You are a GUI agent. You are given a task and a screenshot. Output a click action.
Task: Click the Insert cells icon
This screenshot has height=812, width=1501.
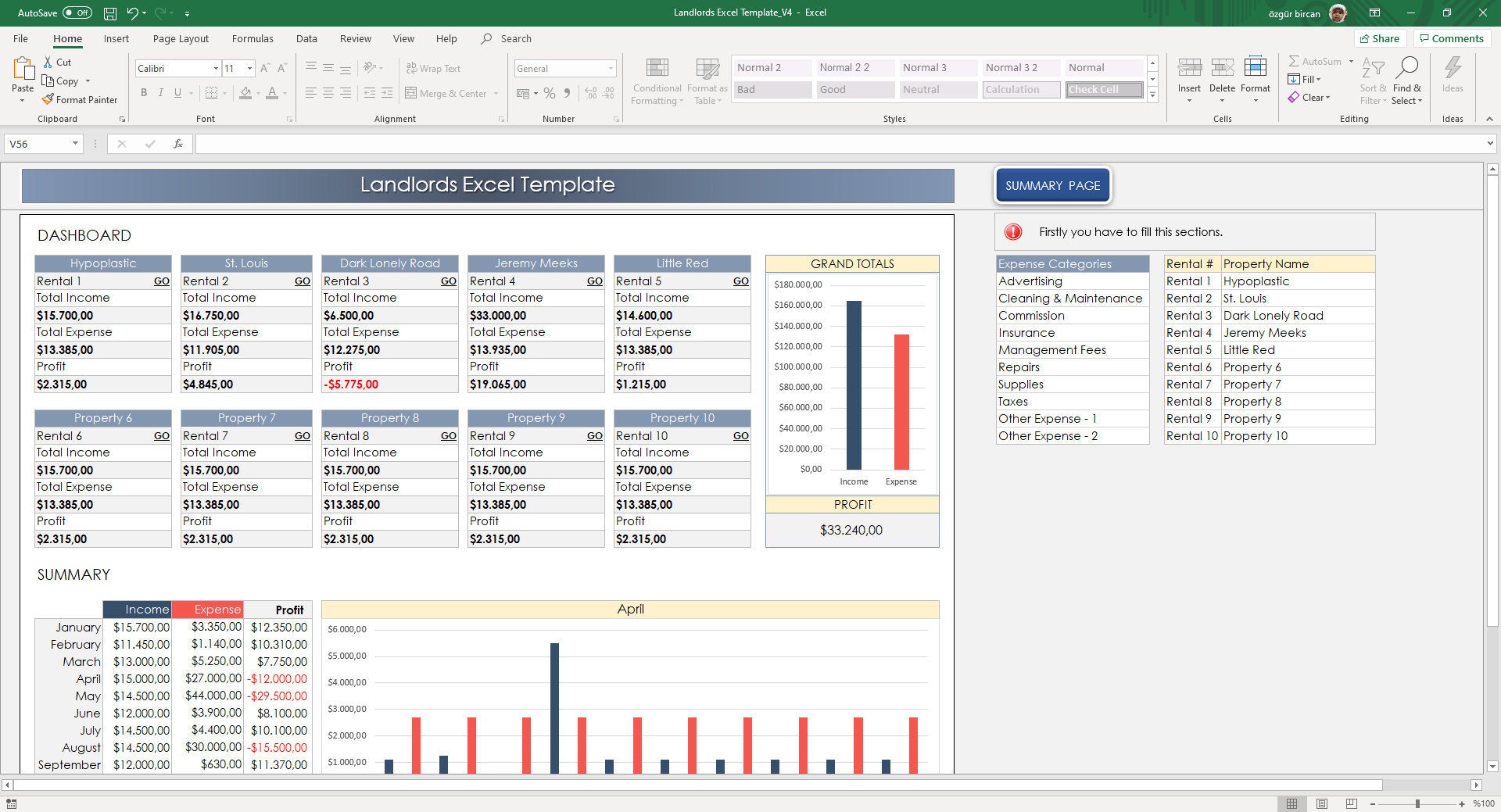[1189, 69]
